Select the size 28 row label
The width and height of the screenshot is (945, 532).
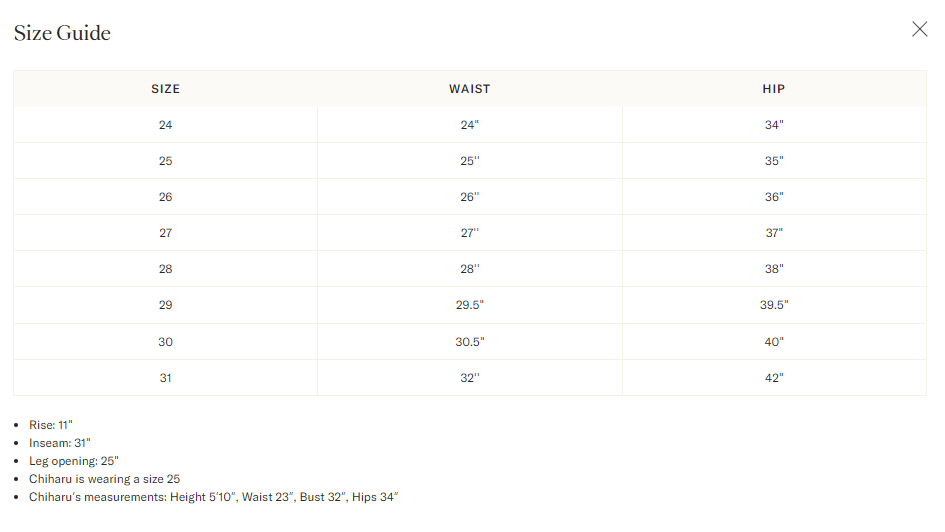[165, 269]
